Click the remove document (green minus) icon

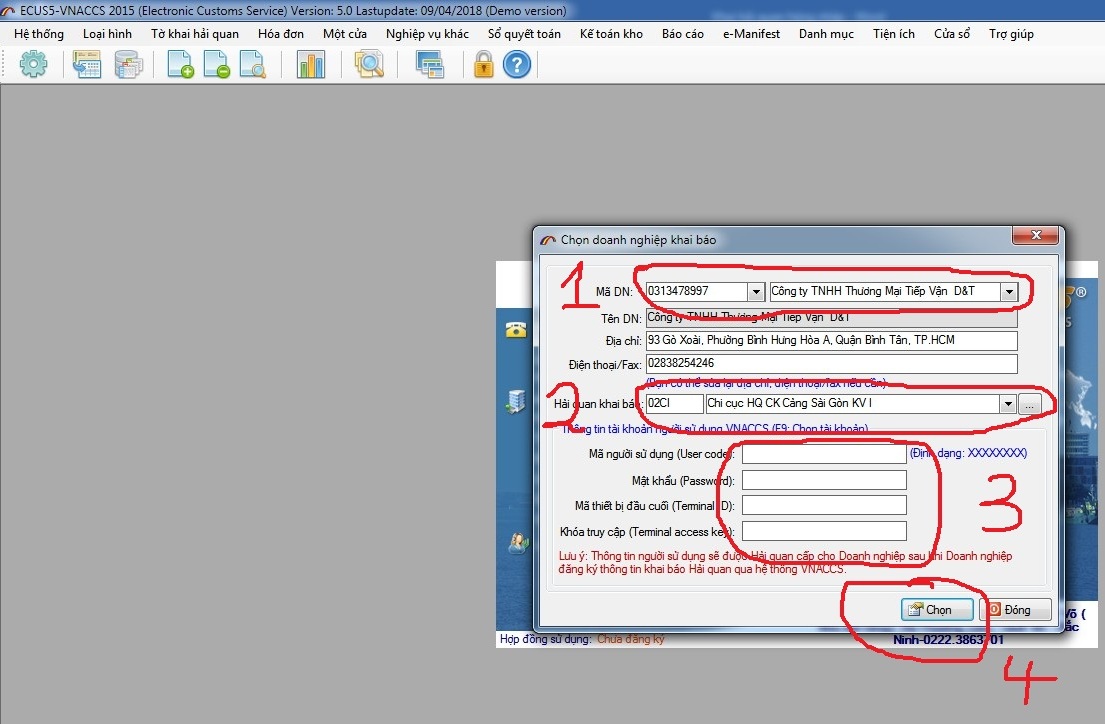click(x=217, y=66)
